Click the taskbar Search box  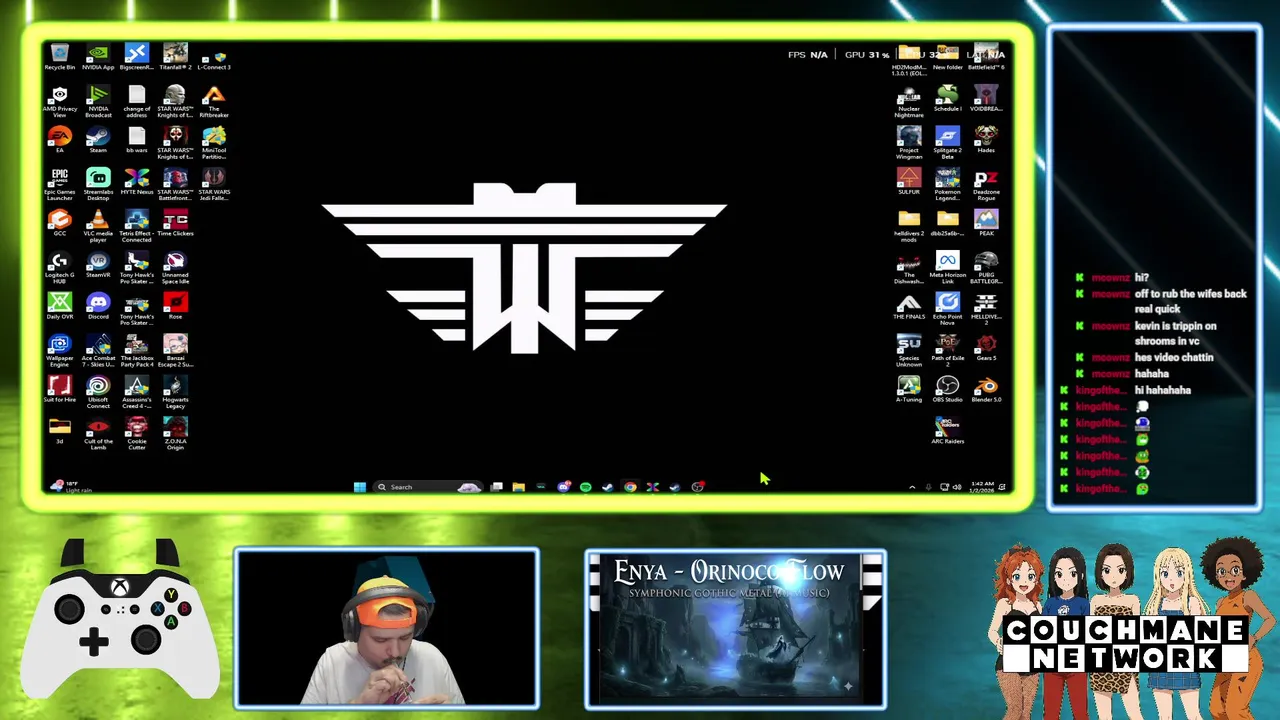(x=428, y=487)
